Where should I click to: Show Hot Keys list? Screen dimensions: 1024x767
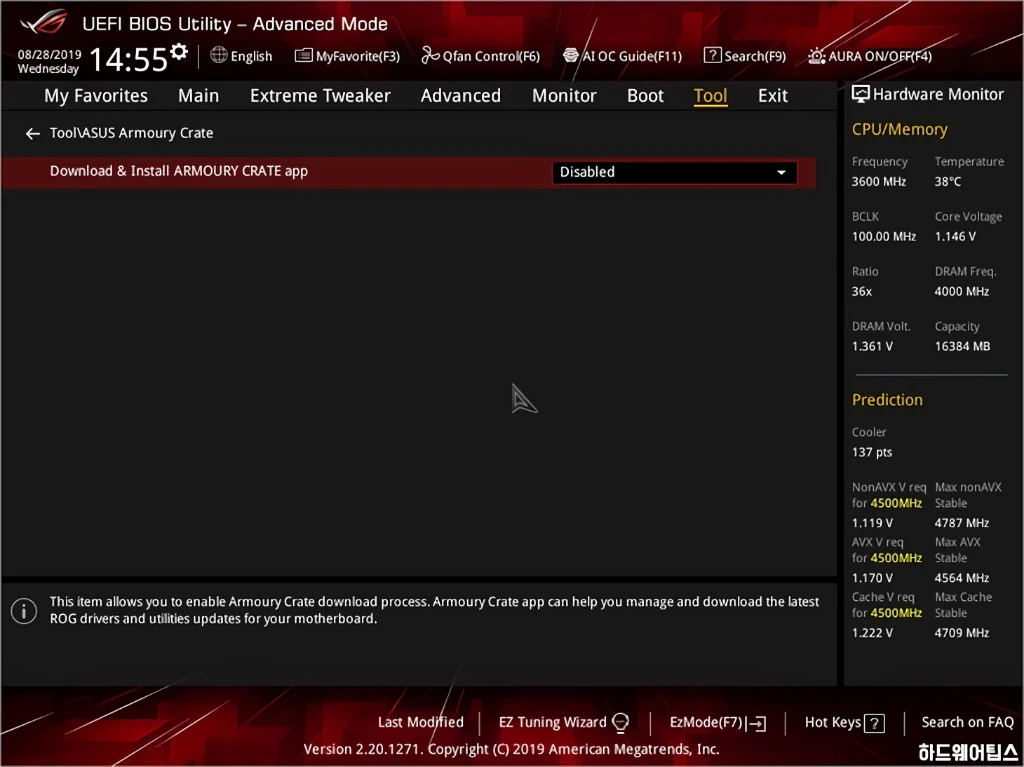click(x=844, y=723)
